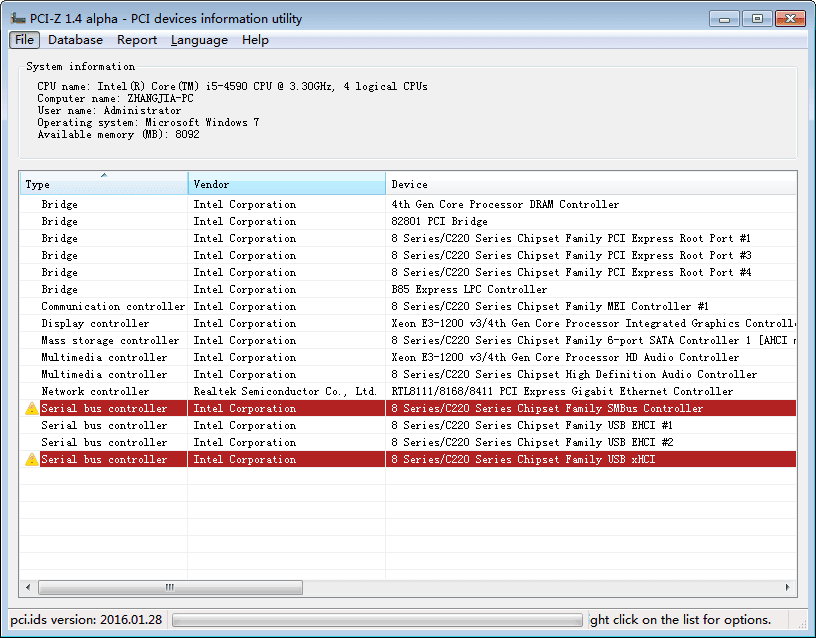
Task: Maximize the PCI-Z window
Action: click(757, 19)
